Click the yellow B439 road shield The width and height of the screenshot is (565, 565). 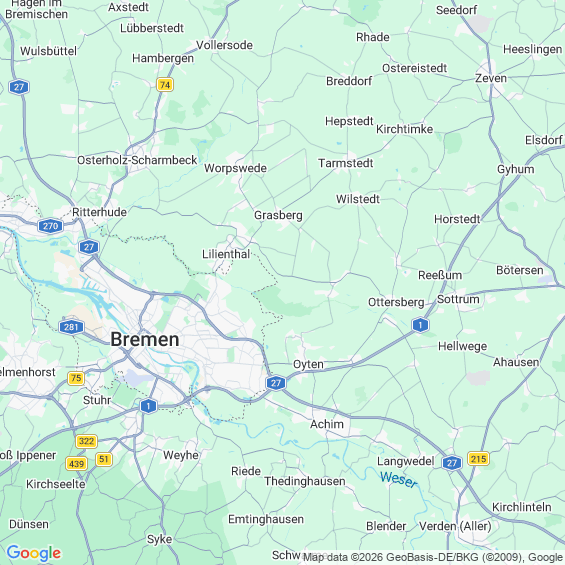pos(76,464)
